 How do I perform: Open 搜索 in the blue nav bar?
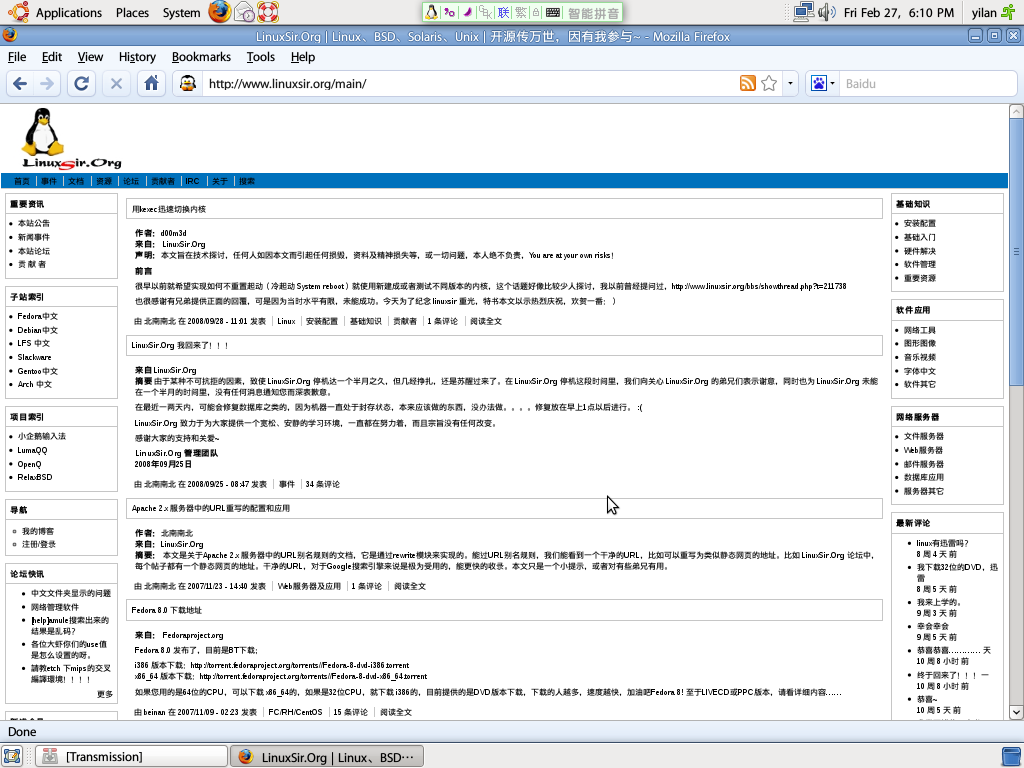[x=247, y=181]
